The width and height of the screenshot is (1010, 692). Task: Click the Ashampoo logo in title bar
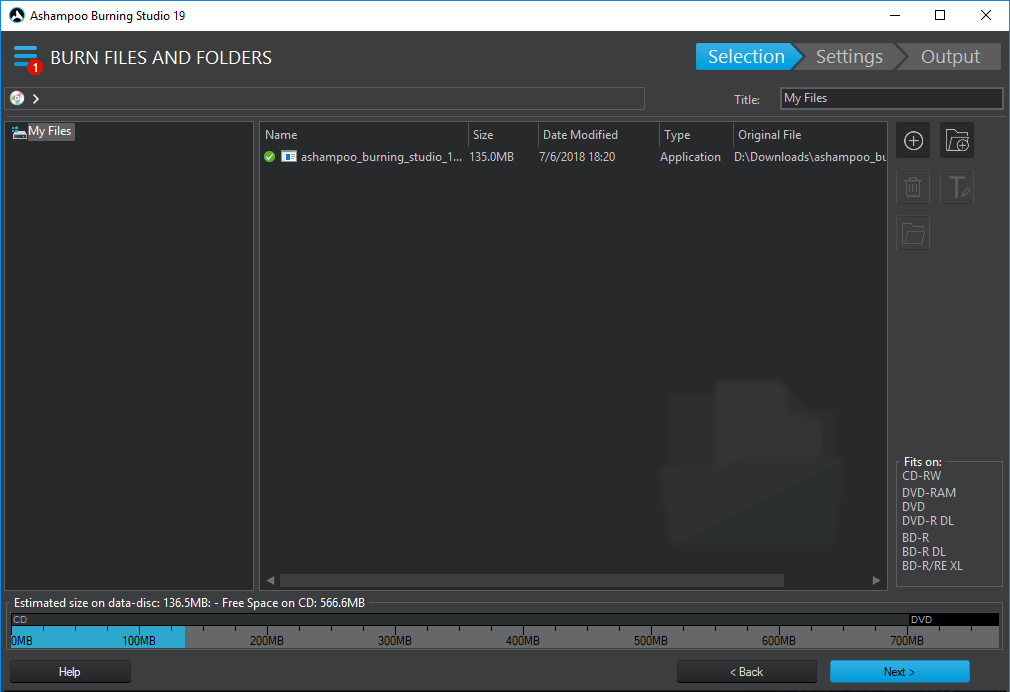click(x=17, y=15)
